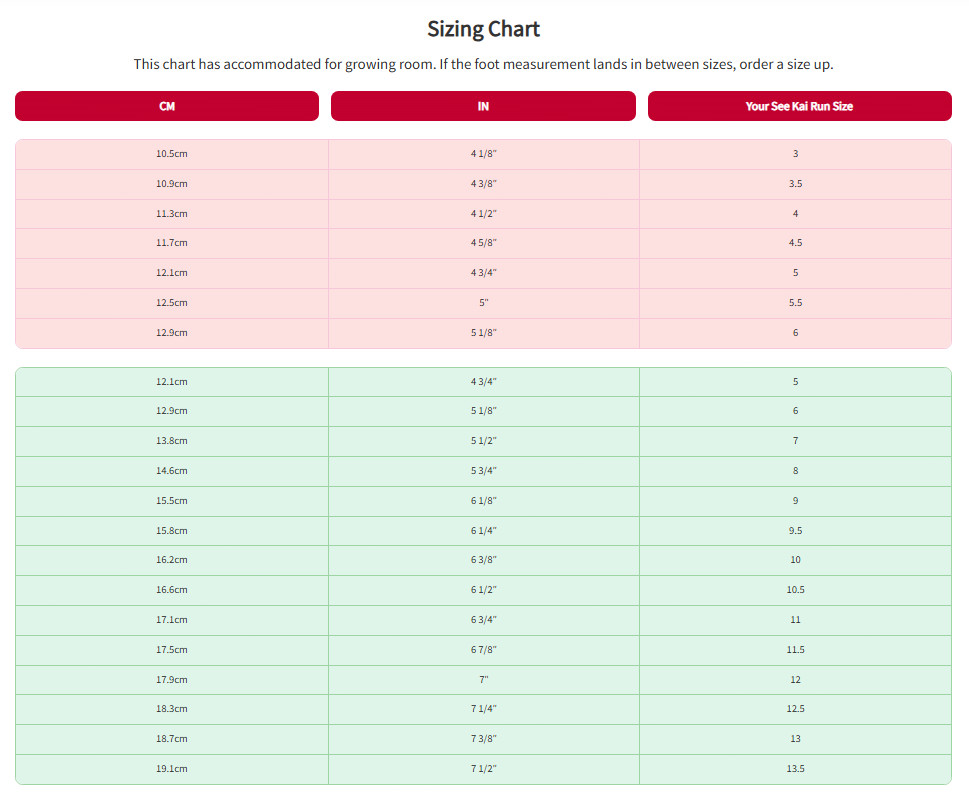Click the 11.7cm cell
Image resolution: width=969 pixels, height=796 pixels.
coord(172,243)
